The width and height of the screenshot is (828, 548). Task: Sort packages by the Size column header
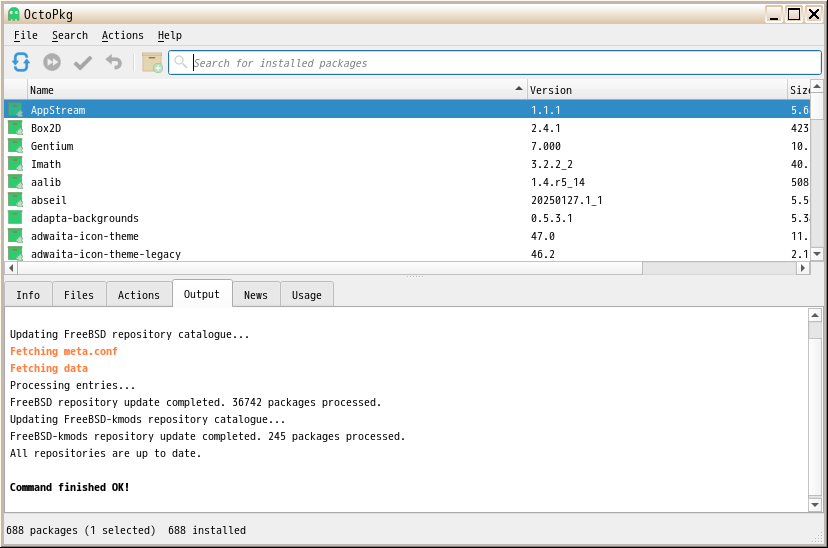click(x=798, y=90)
